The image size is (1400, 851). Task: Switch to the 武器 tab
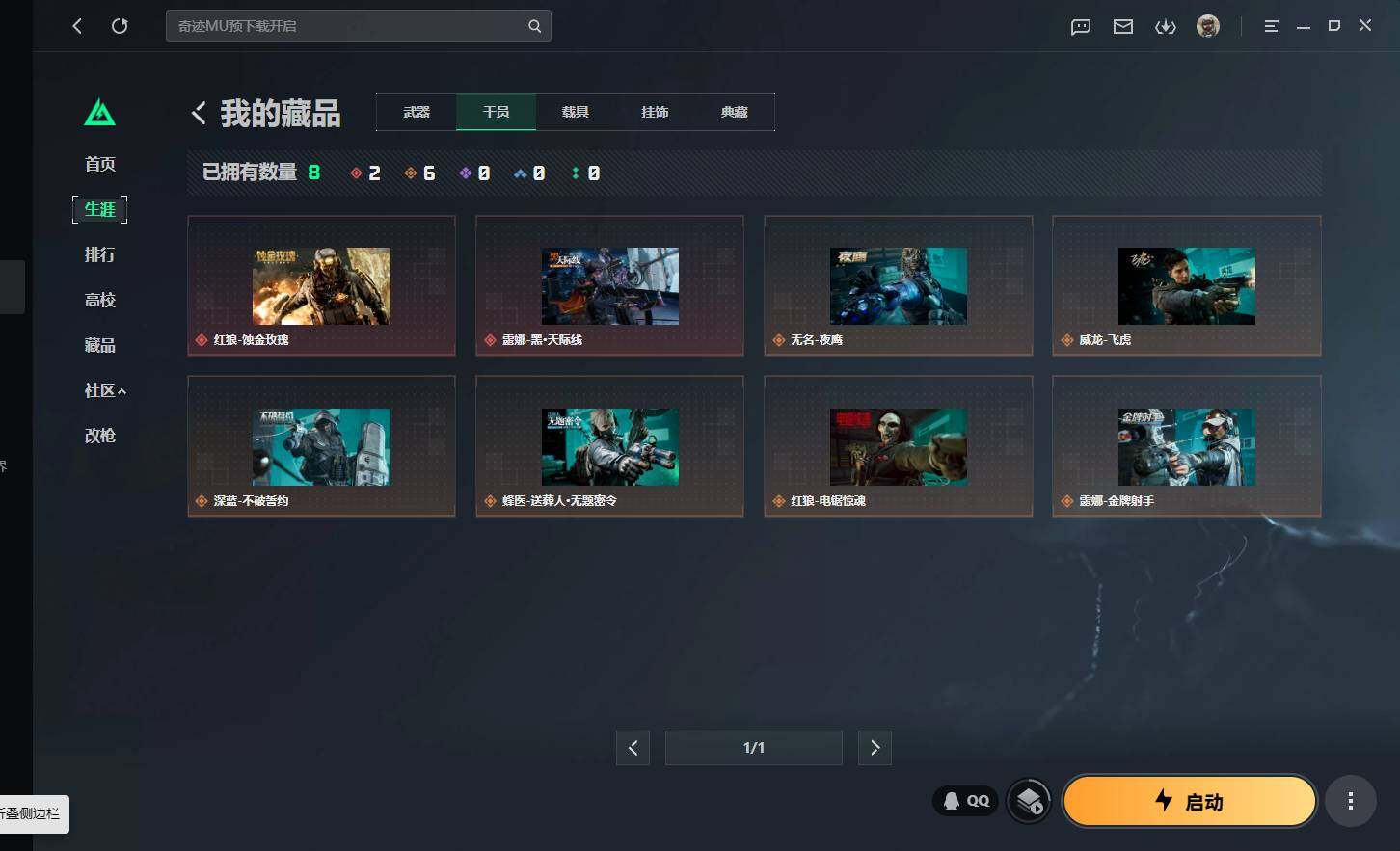(417, 112)
